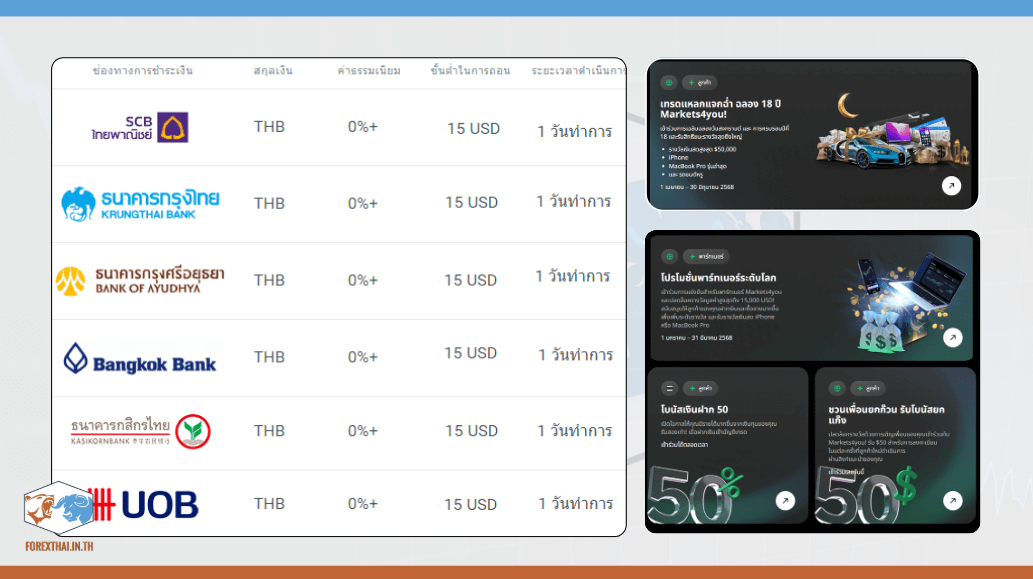Click the ค่าธรรมเนียม column header
1033x579 pixels.
click(369, 70)
